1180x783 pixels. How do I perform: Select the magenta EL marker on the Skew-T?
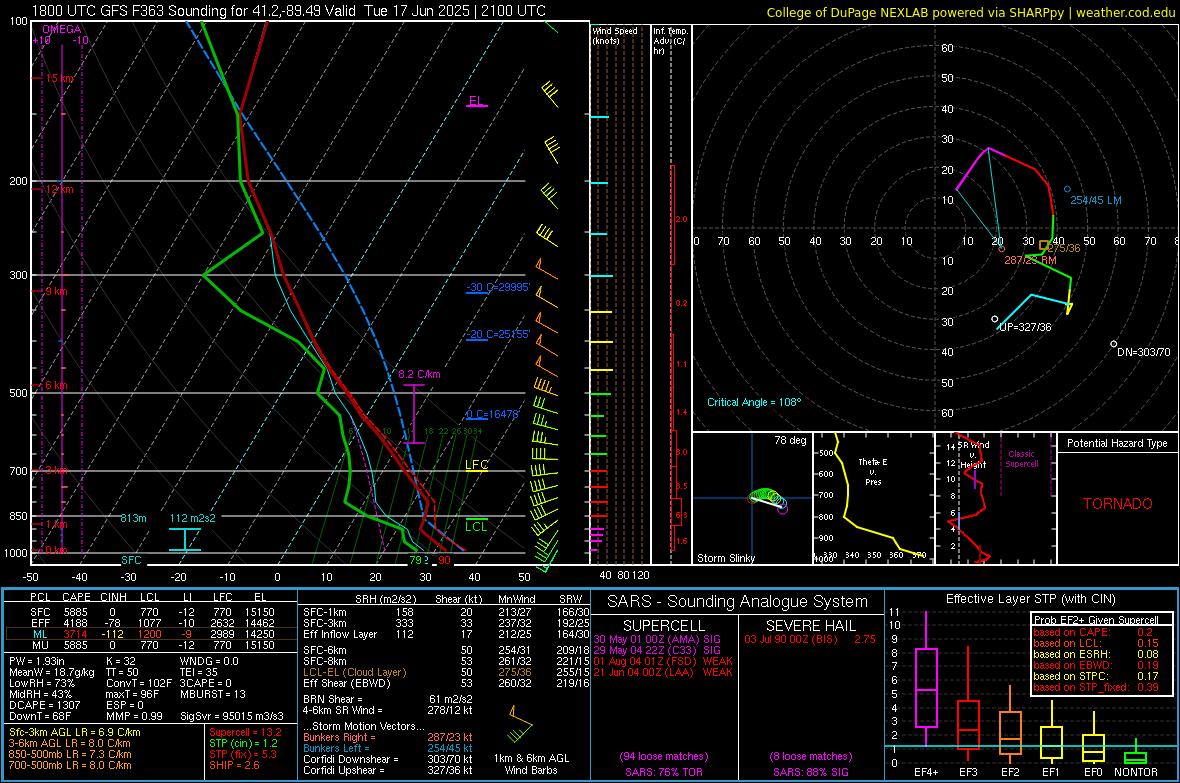point(476,101)
